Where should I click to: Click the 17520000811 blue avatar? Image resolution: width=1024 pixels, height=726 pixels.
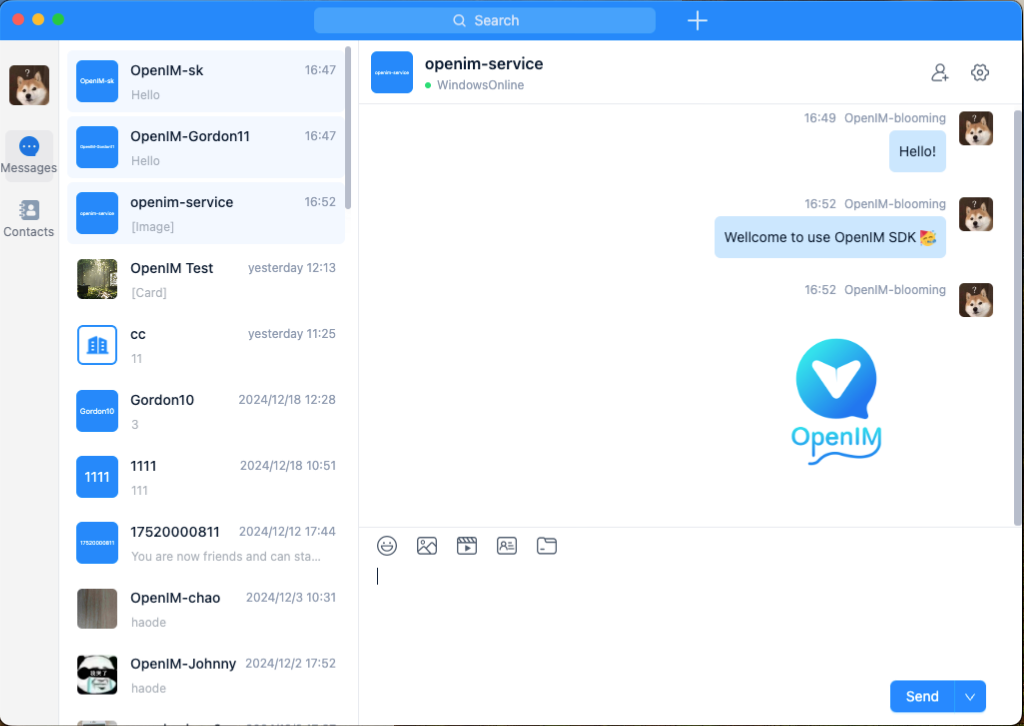[x=97, y=543]
